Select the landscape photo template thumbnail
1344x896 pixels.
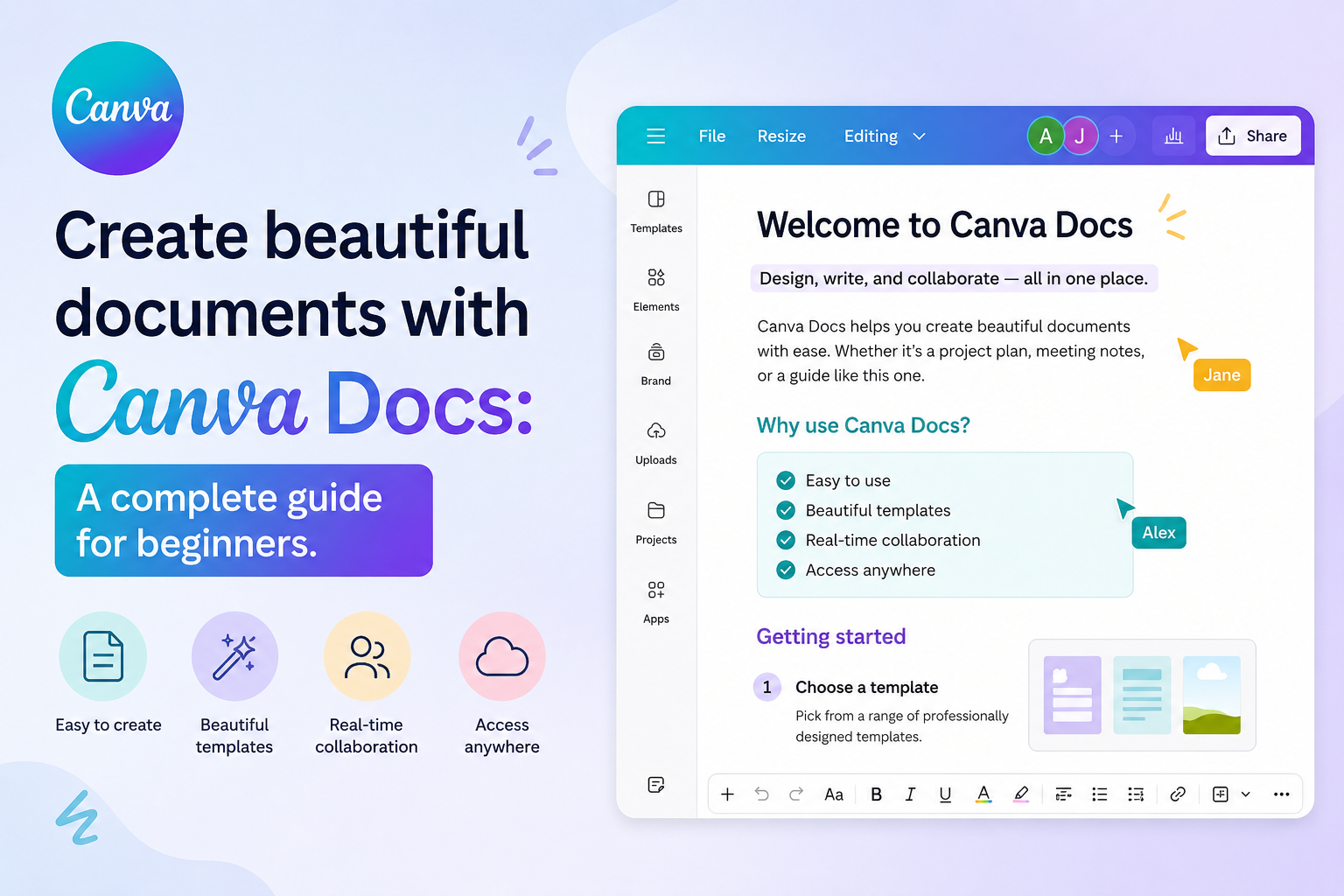pyautogui.click(x=1212, y=695)
